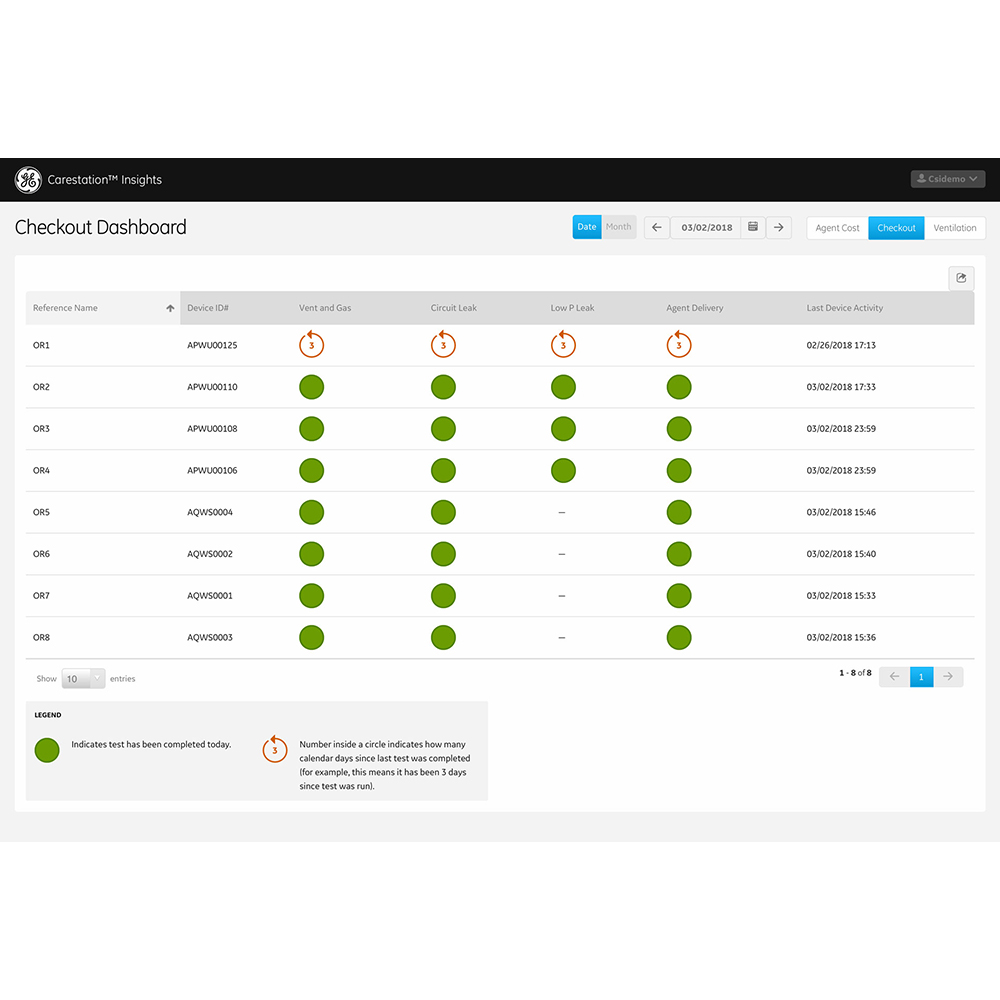
Task: Open the Csidemo user dropdown
Action: (x=947, y=179)
